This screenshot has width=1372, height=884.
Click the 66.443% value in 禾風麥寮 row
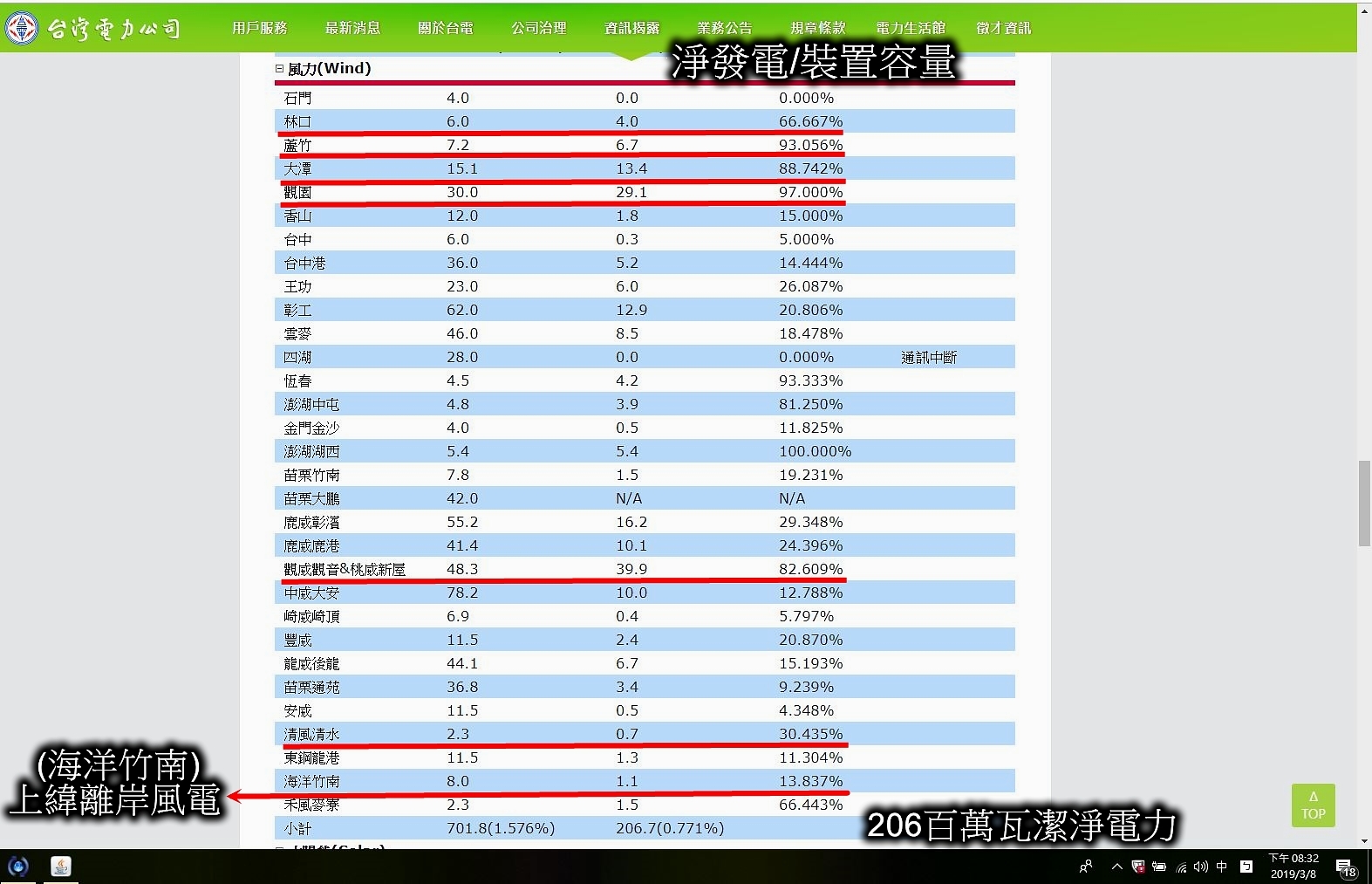click(811, 805)
